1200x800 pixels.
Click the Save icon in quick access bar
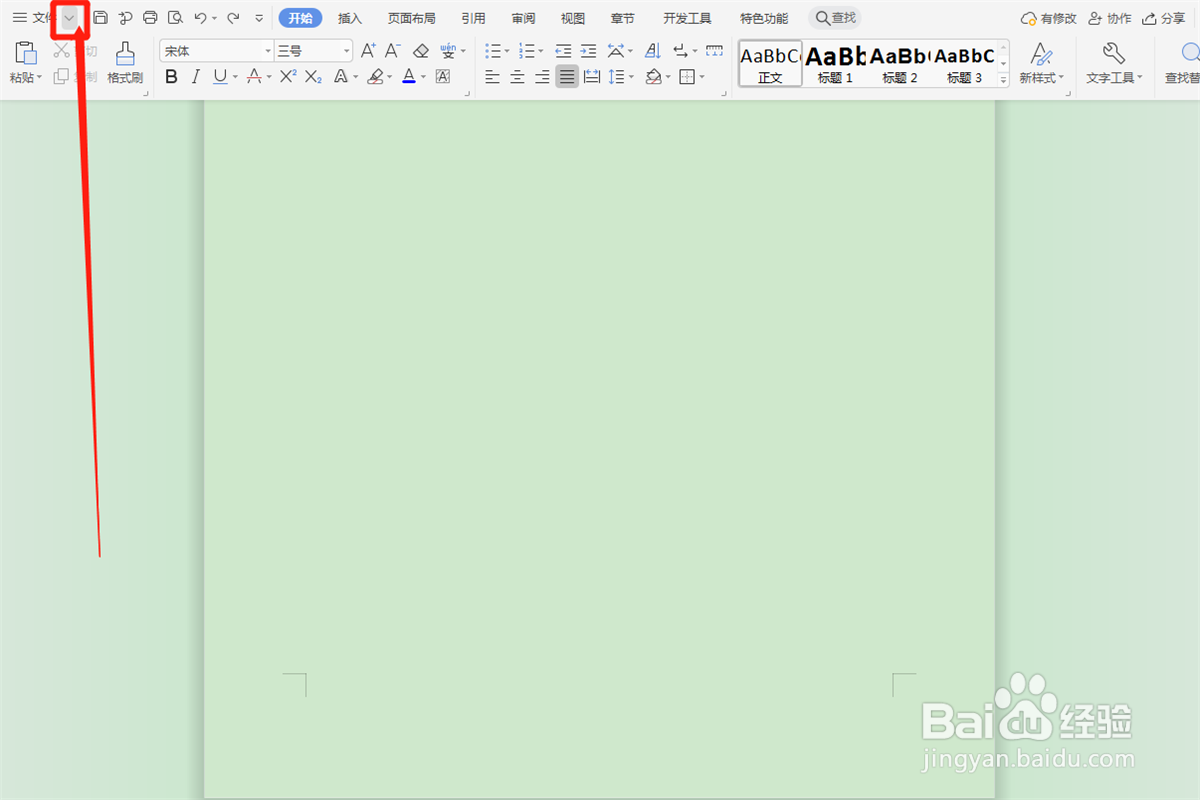(100, 18)
